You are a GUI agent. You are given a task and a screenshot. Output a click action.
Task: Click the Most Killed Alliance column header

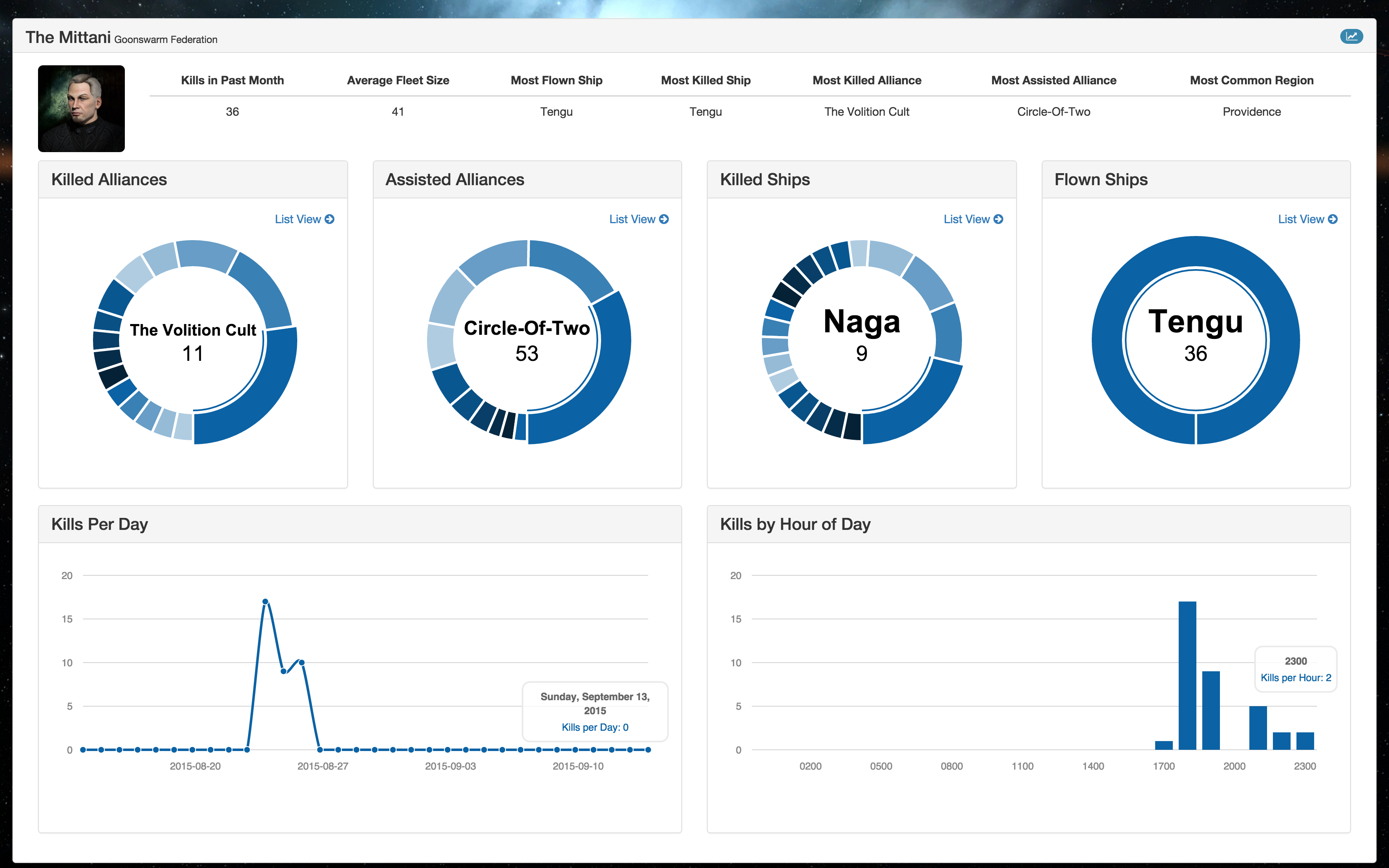867,80
